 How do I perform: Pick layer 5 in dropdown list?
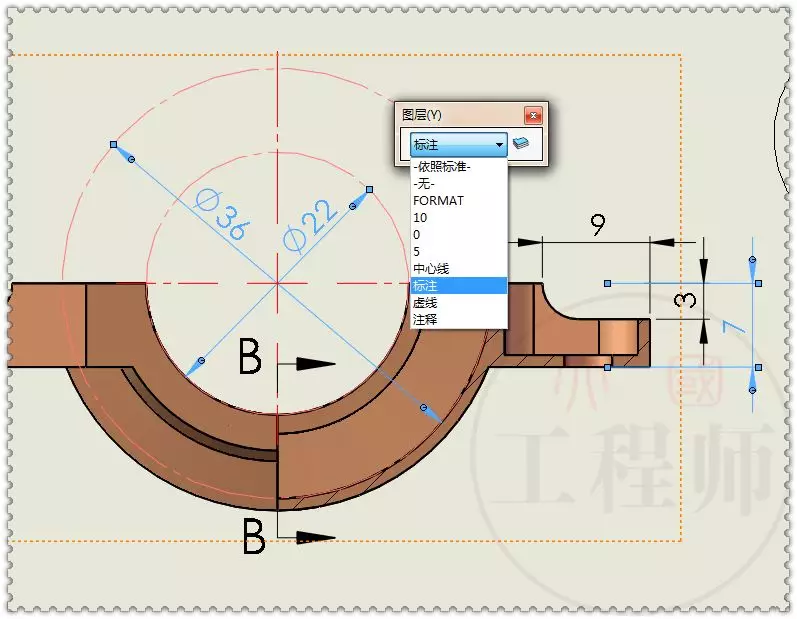[459, 252]
